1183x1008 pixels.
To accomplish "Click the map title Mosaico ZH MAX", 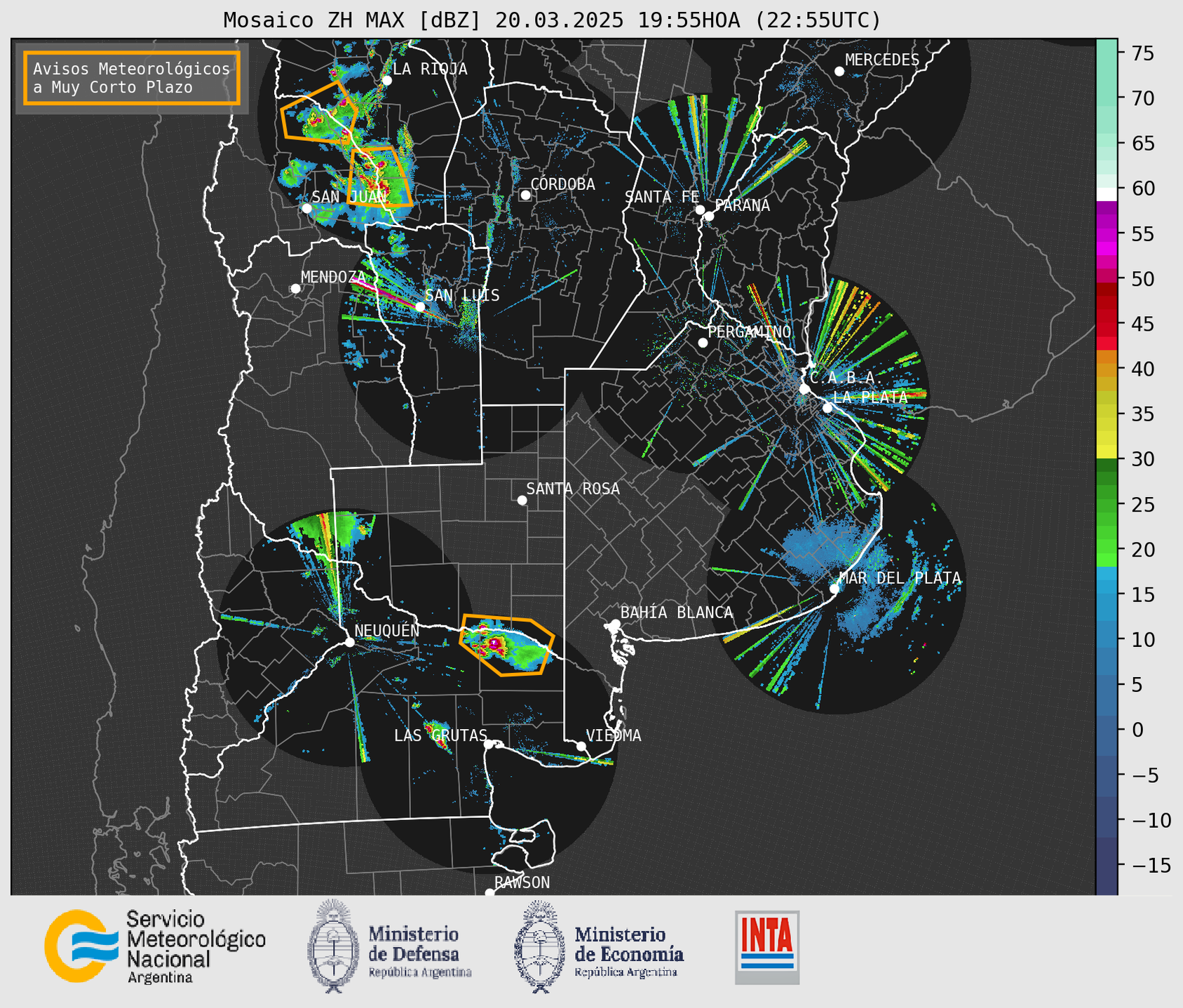I will [552, 20].
